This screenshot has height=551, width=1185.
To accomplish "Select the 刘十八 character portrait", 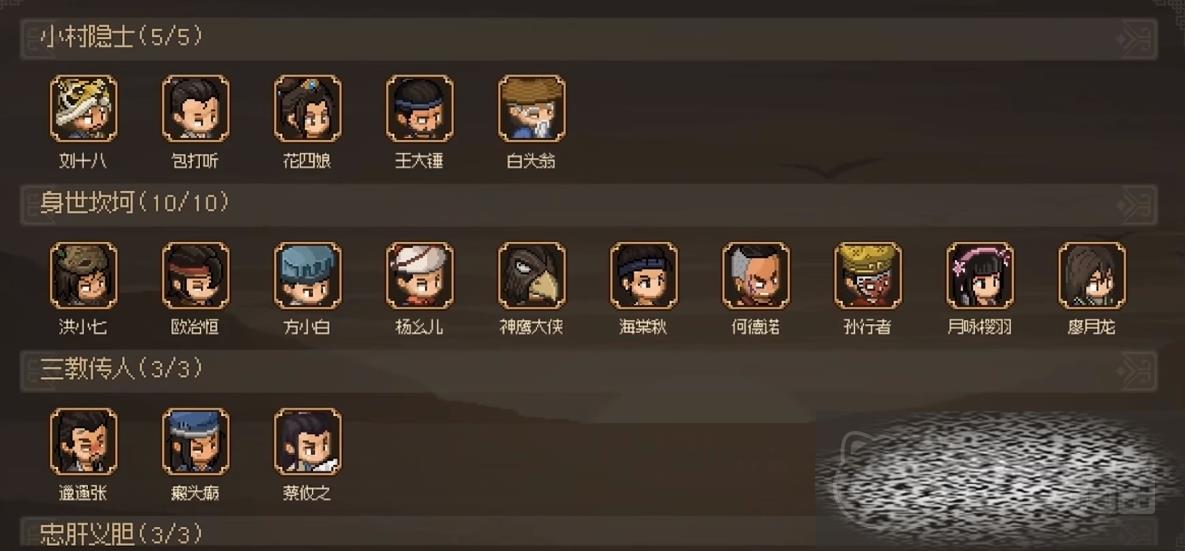I will coord(83,108).
